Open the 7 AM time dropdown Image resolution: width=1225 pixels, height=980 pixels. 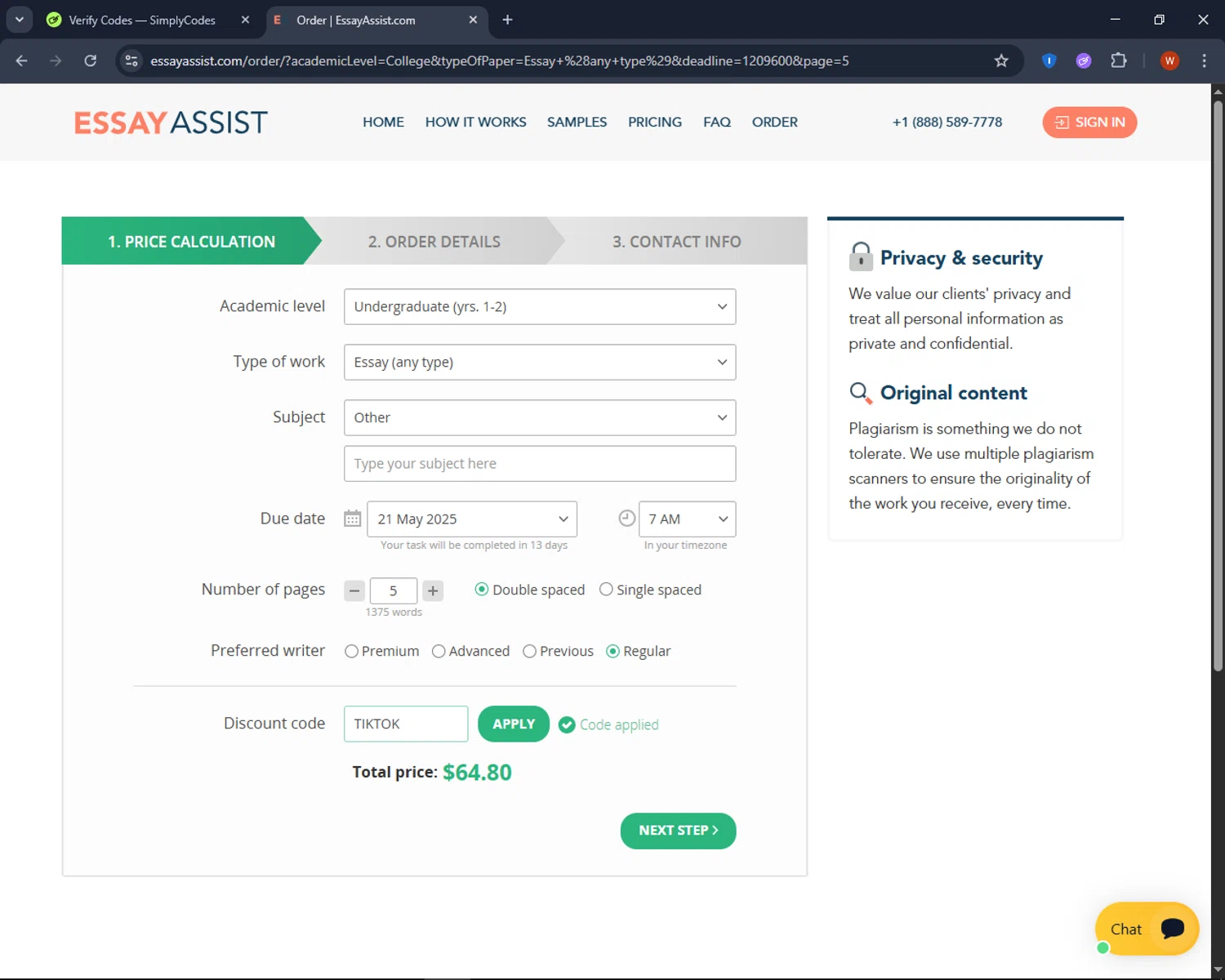pos(687,519)
